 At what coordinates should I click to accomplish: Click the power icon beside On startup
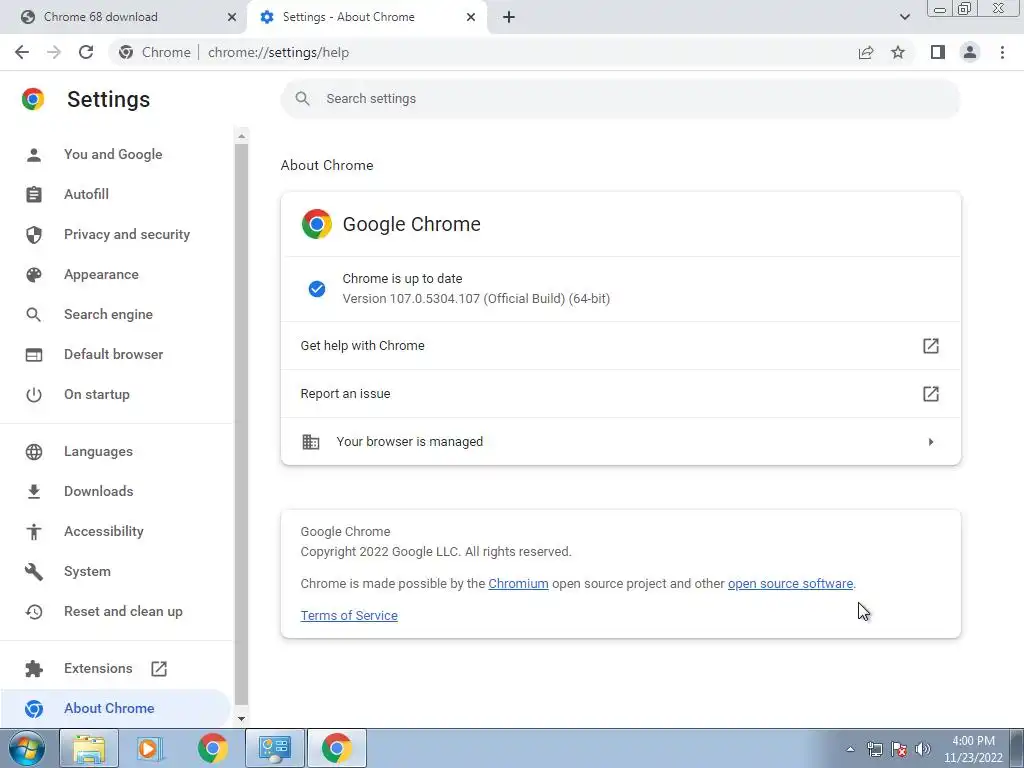(34, 394)
